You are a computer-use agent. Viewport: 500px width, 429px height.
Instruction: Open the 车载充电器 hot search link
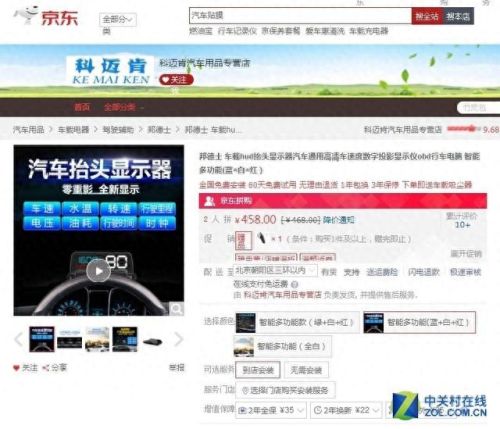369,31
